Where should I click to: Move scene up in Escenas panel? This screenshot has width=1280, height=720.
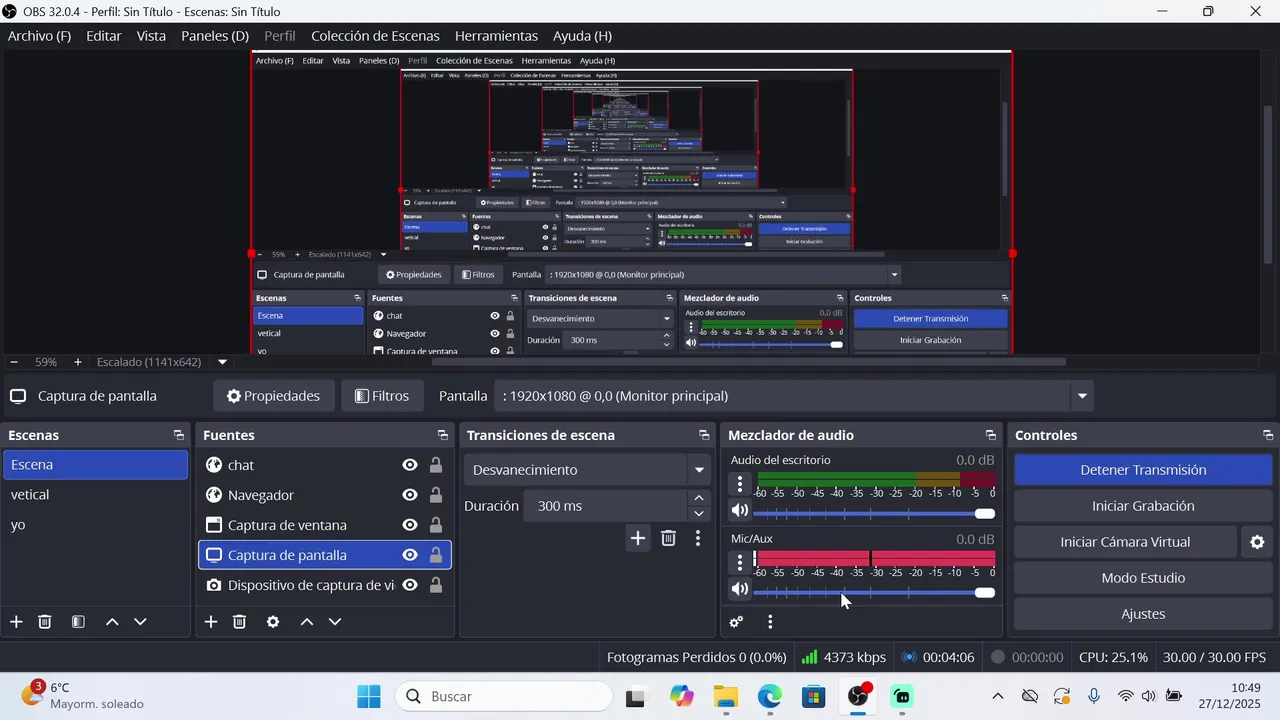tap(112, 622)
